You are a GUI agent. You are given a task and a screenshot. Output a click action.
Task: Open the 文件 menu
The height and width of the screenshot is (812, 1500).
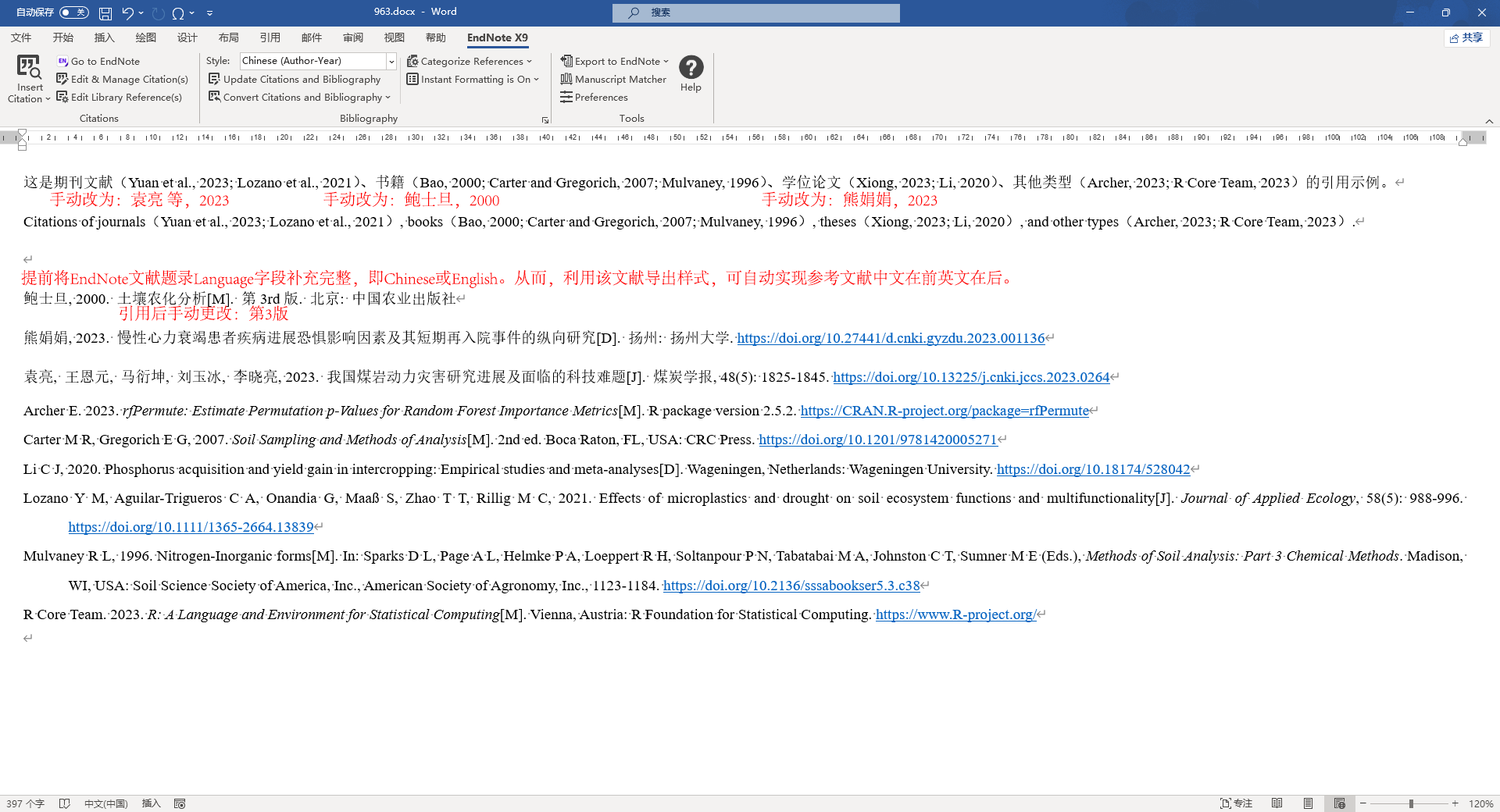coord(21,37)
